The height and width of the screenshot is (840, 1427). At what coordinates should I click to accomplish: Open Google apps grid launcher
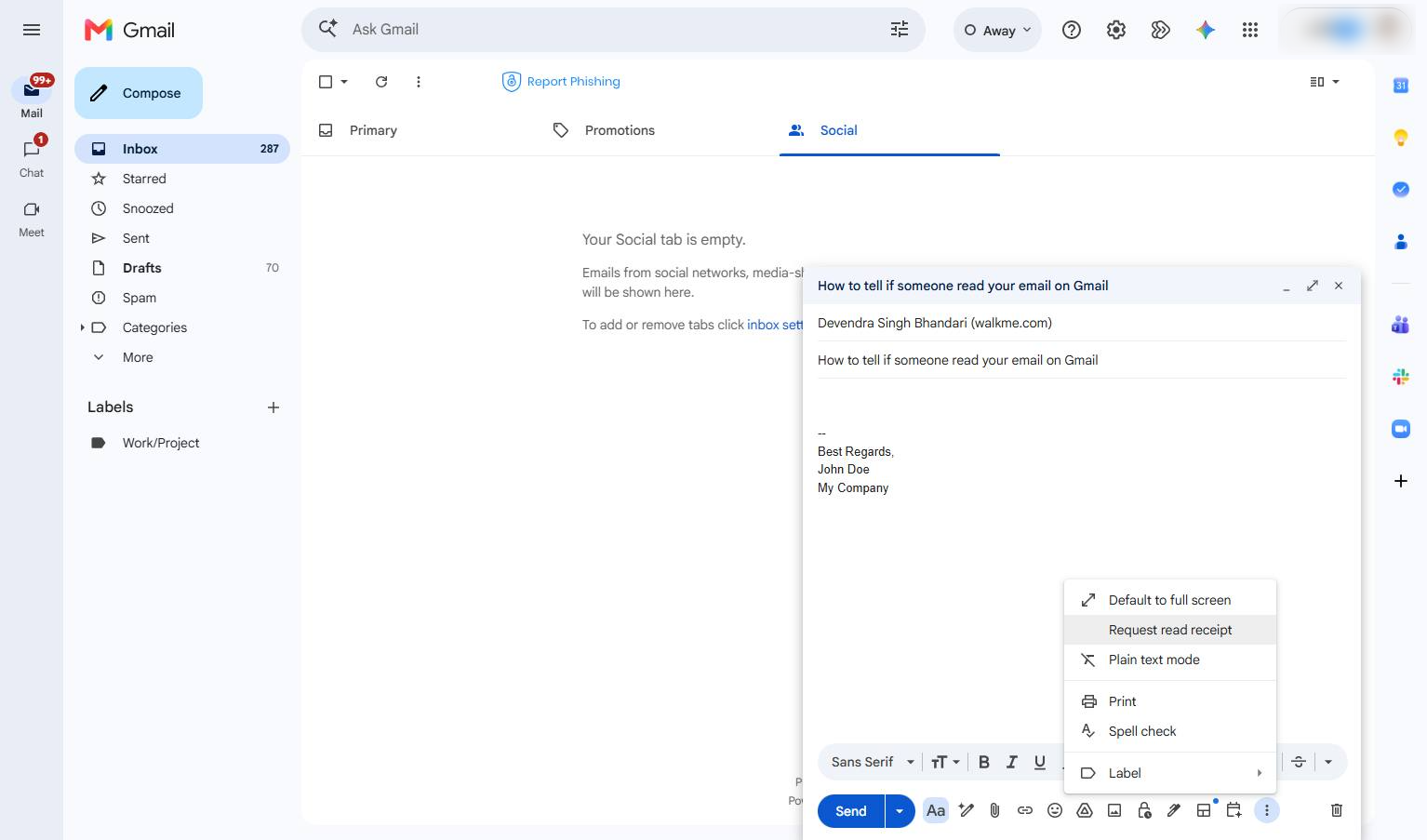(x=1250, y=30)
